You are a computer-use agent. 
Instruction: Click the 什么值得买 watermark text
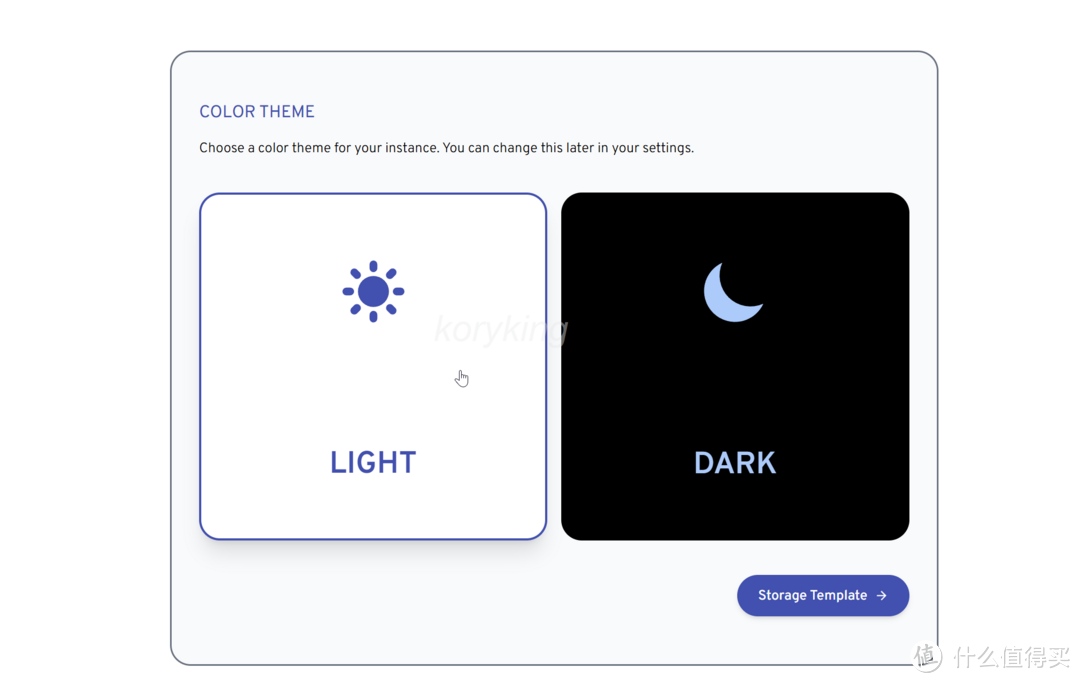pyautogui.click(x=1012, y=657)
